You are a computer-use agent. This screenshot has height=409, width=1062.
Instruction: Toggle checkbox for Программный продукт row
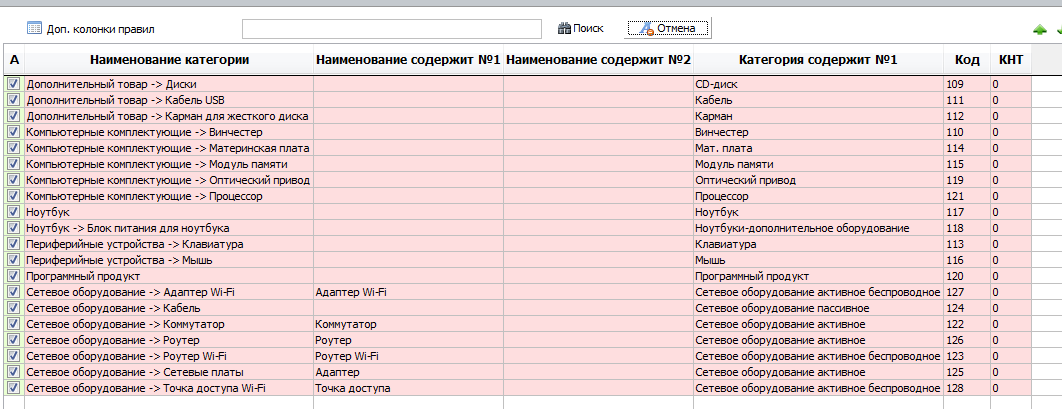coord(14,276)
